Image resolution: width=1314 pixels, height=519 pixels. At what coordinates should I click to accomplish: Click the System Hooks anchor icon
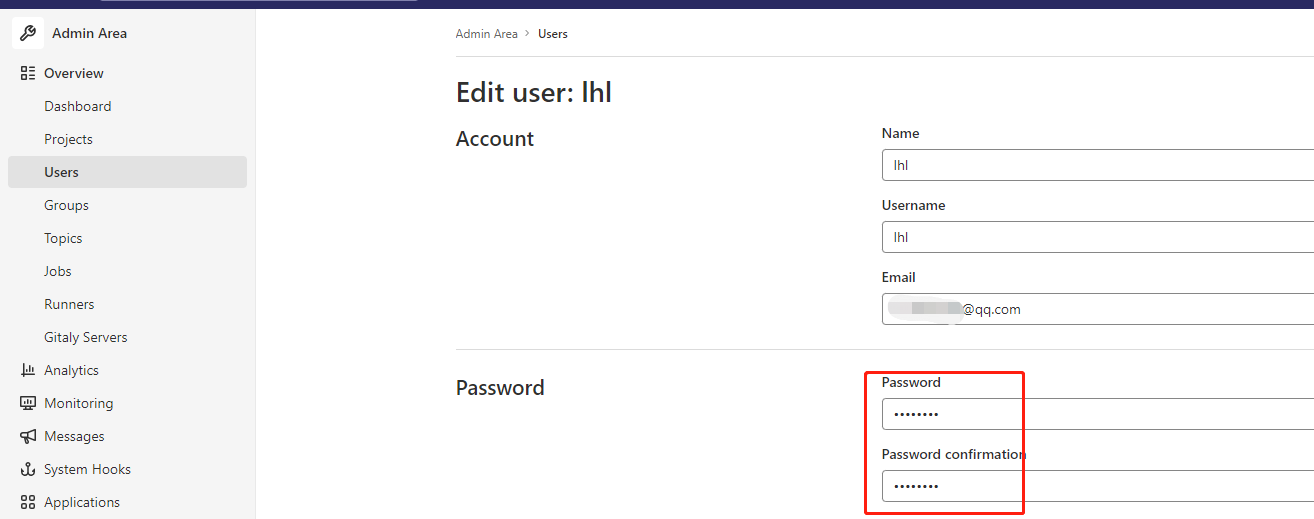coord(28,469)
